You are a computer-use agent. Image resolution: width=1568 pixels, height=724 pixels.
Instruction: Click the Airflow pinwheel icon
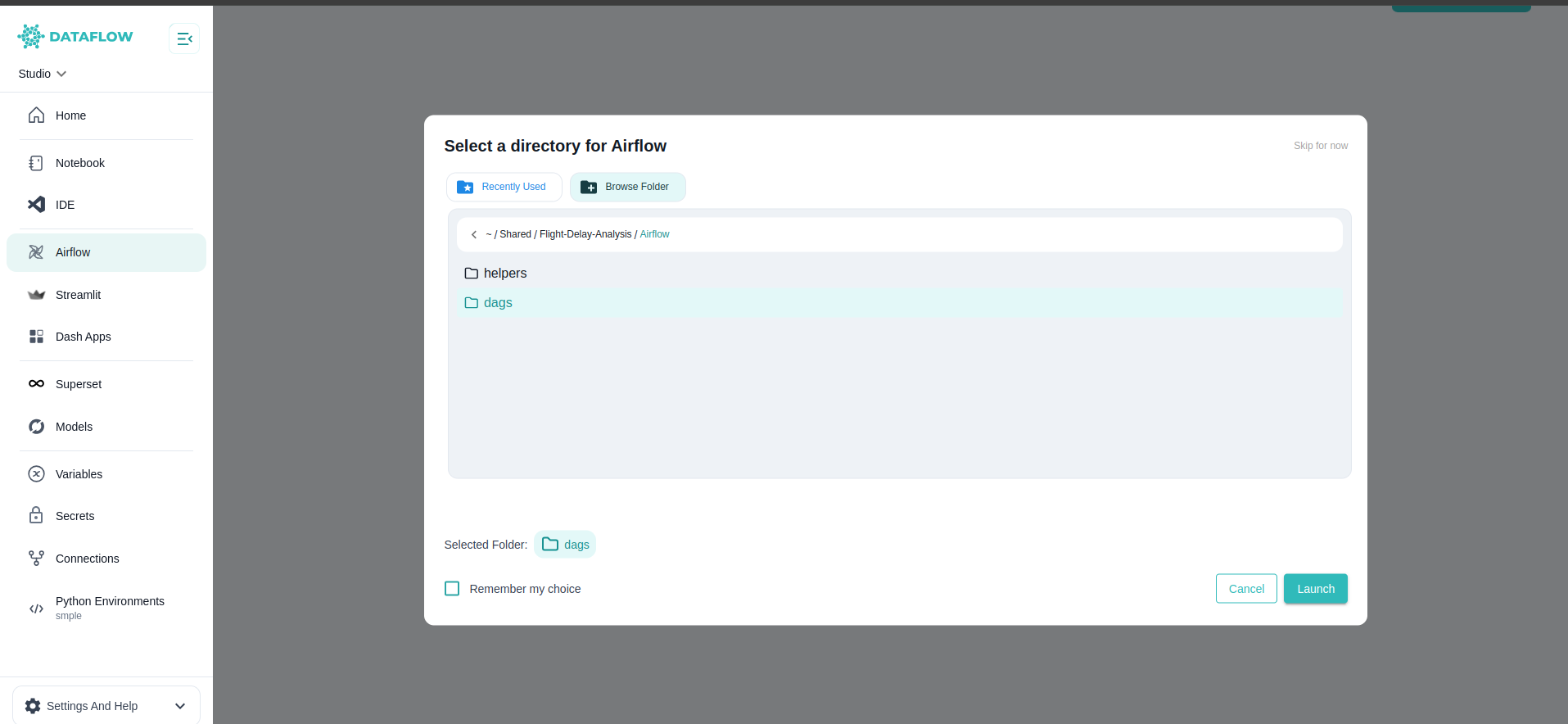[36, 252]
